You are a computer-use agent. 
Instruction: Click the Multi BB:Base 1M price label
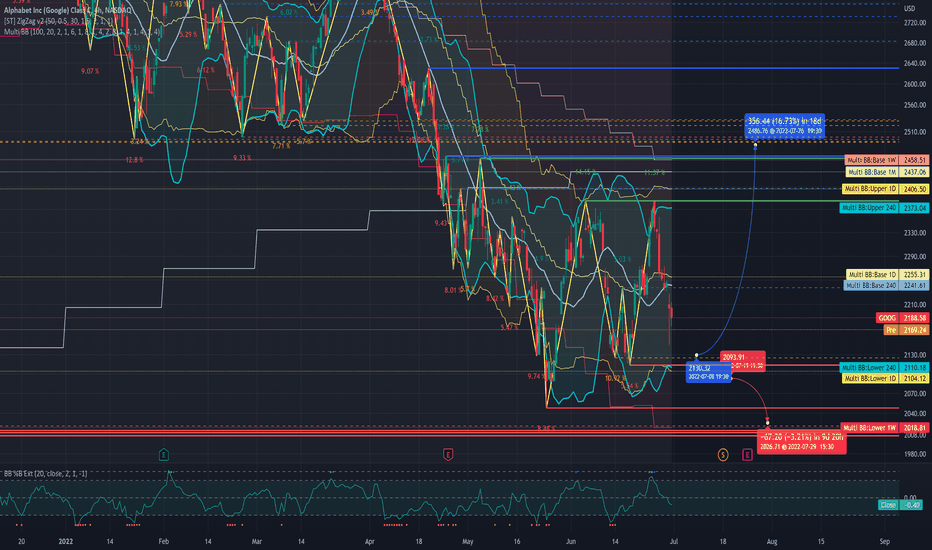[886, 172]
